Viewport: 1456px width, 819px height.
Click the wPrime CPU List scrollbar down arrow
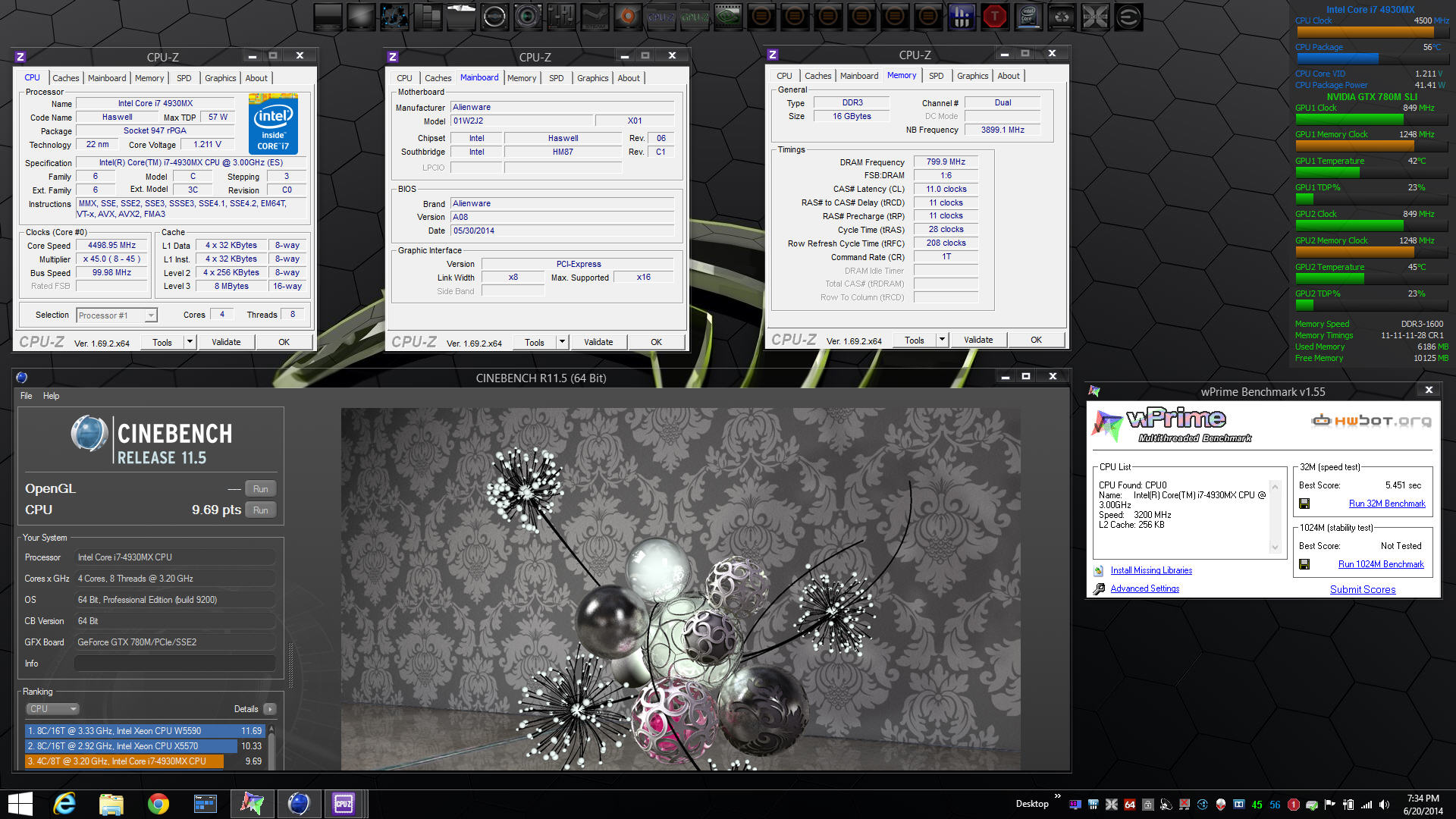1275,547
